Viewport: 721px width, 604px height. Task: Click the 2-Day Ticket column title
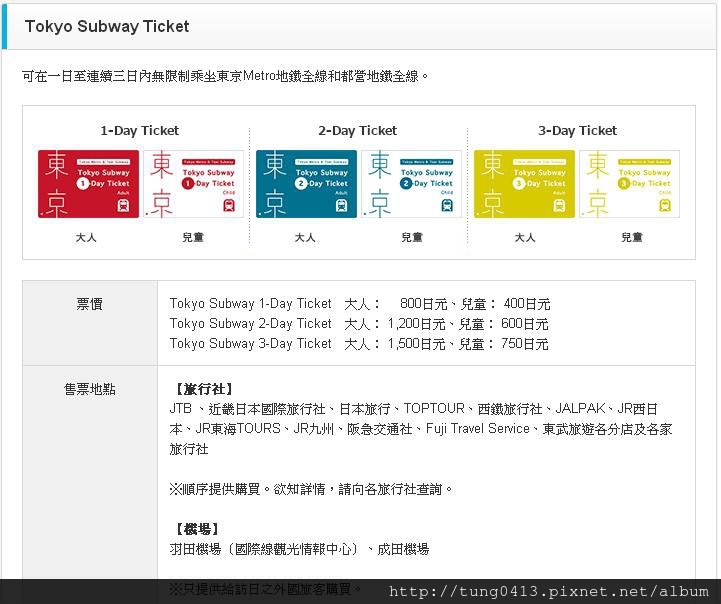click(357, 131)
